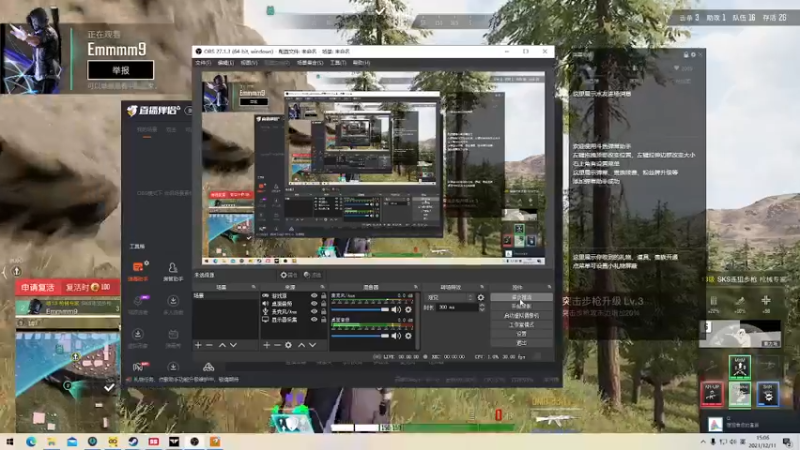Screen dimensions: 800x450
Task: Add a new source with the Sources plus icon
Action: click(266, 345)
